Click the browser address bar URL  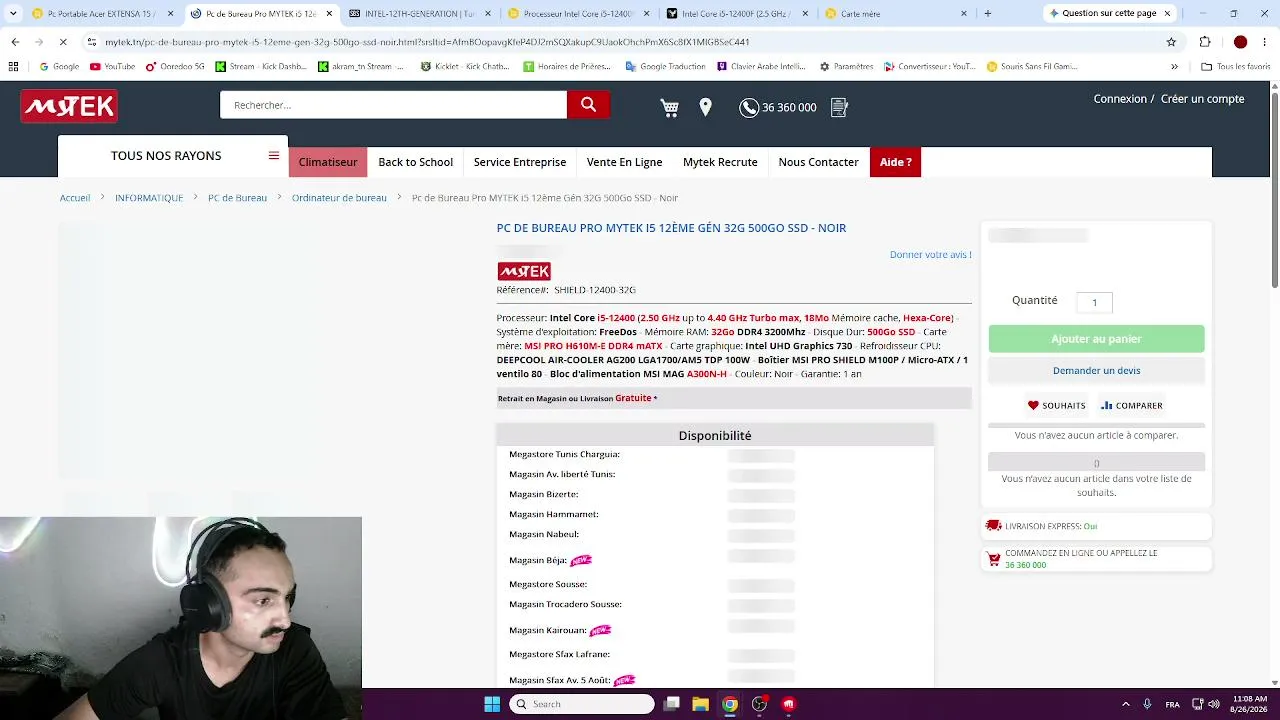(427, 42)
